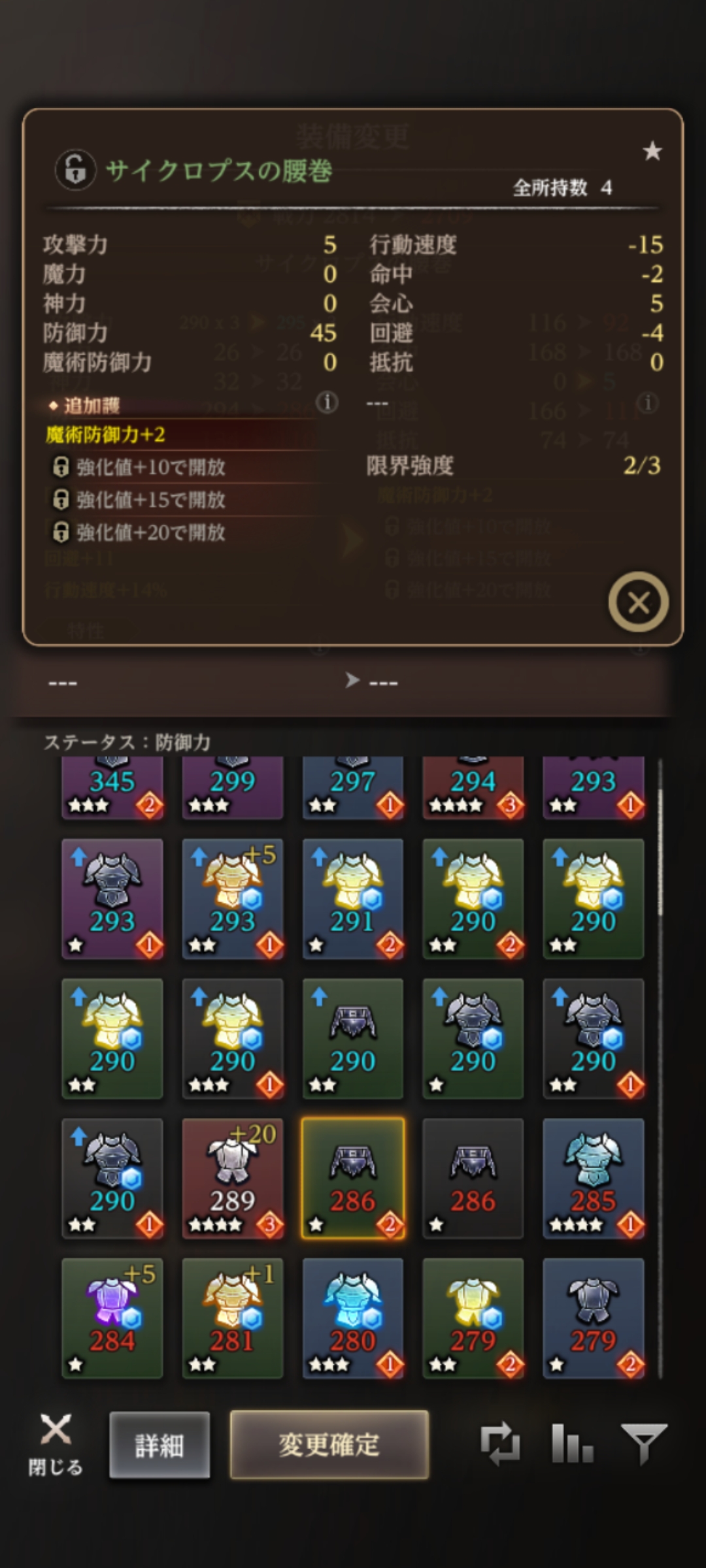Close the item detail popup with X circle
The width and height of the screenshot is (706, 1568).
pyautogui.click(x=639, y=602)
